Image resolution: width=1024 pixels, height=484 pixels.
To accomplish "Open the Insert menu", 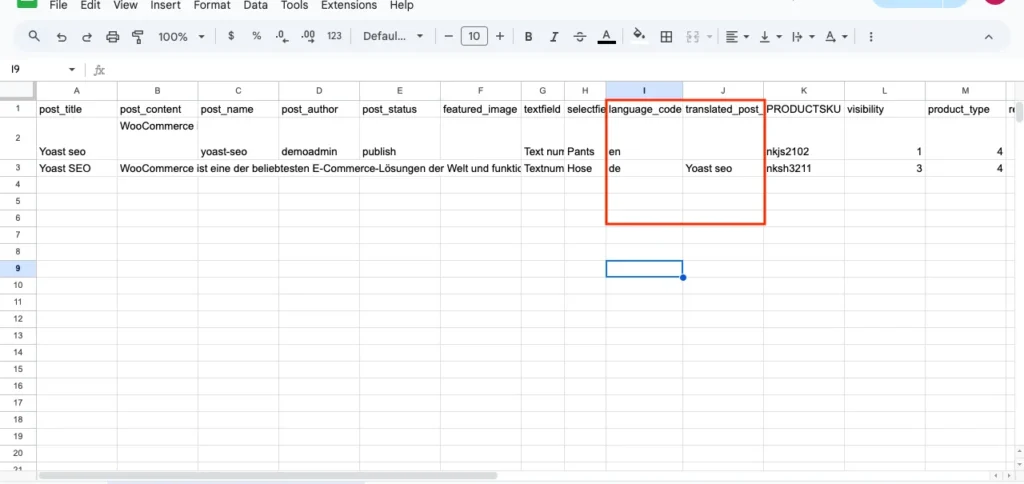I will point(166,5).
